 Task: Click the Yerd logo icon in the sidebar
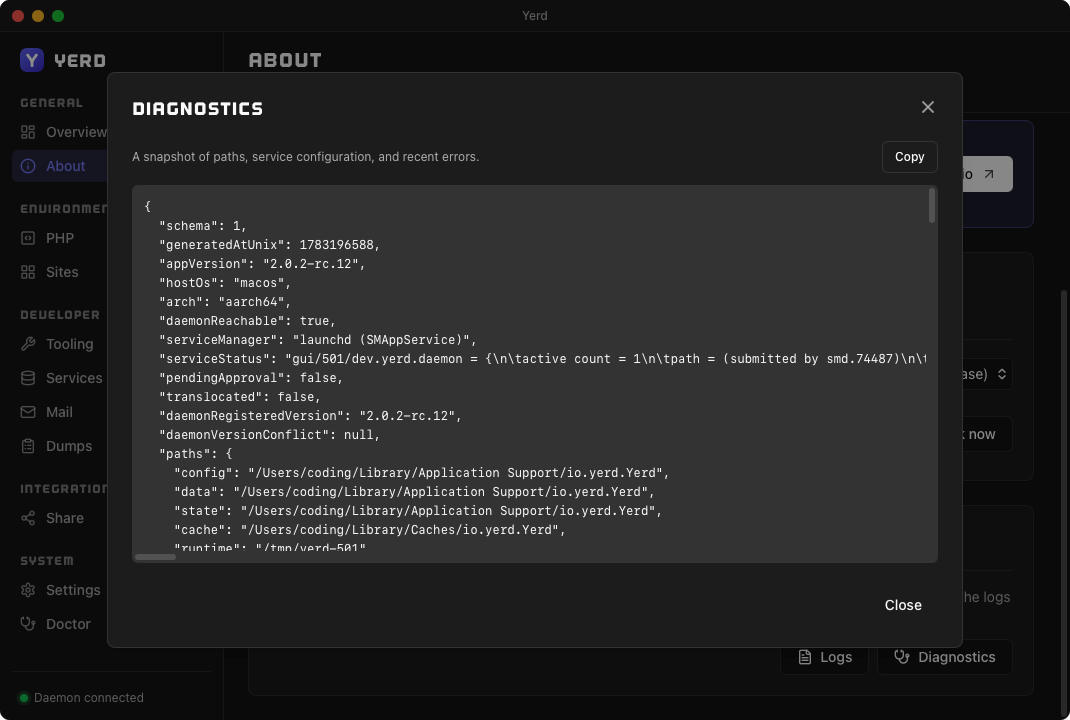(31, 60)
